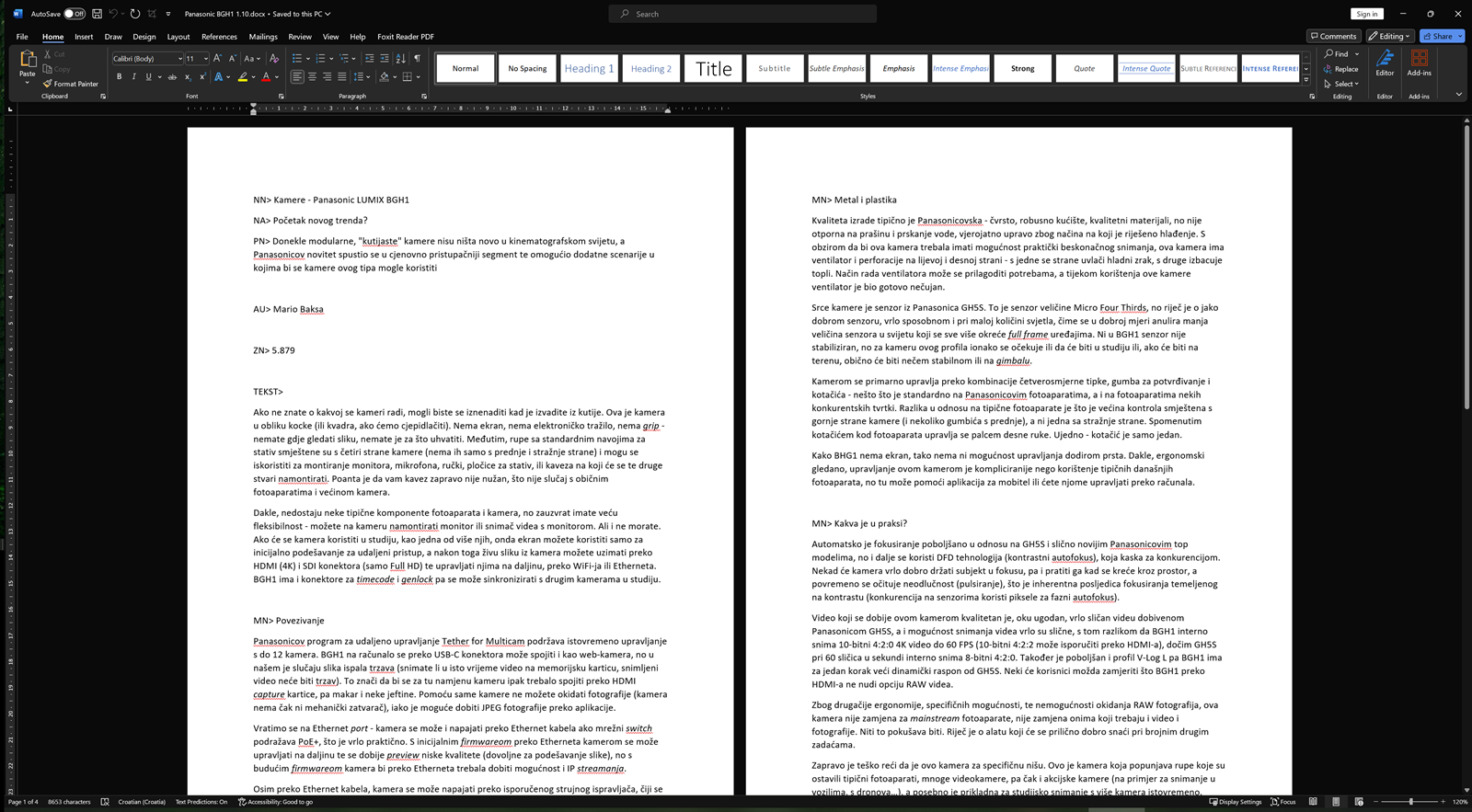Toggle underline formatting

148,77
